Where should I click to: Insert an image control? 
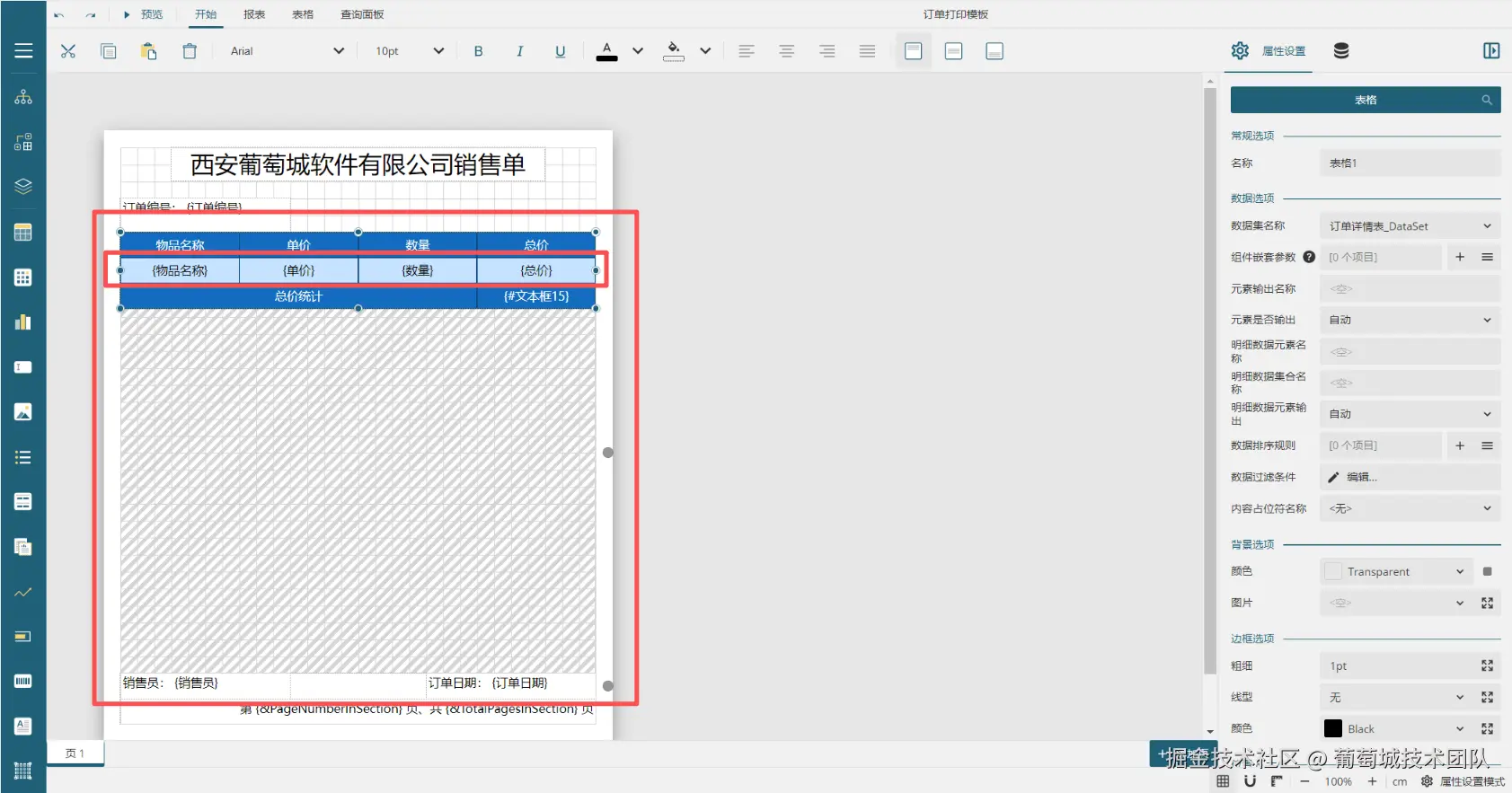click(23, 412)
